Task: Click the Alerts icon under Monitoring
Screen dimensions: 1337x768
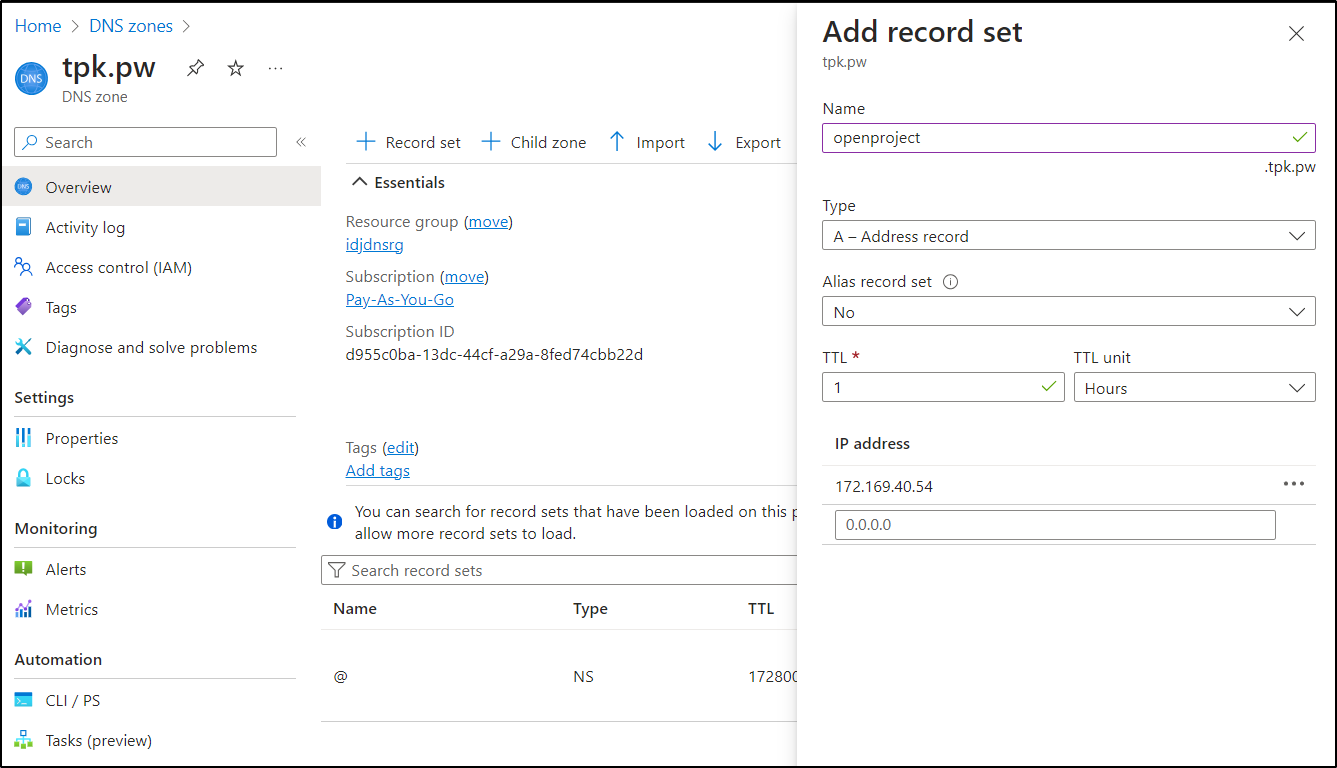Action: pos(24,569)
